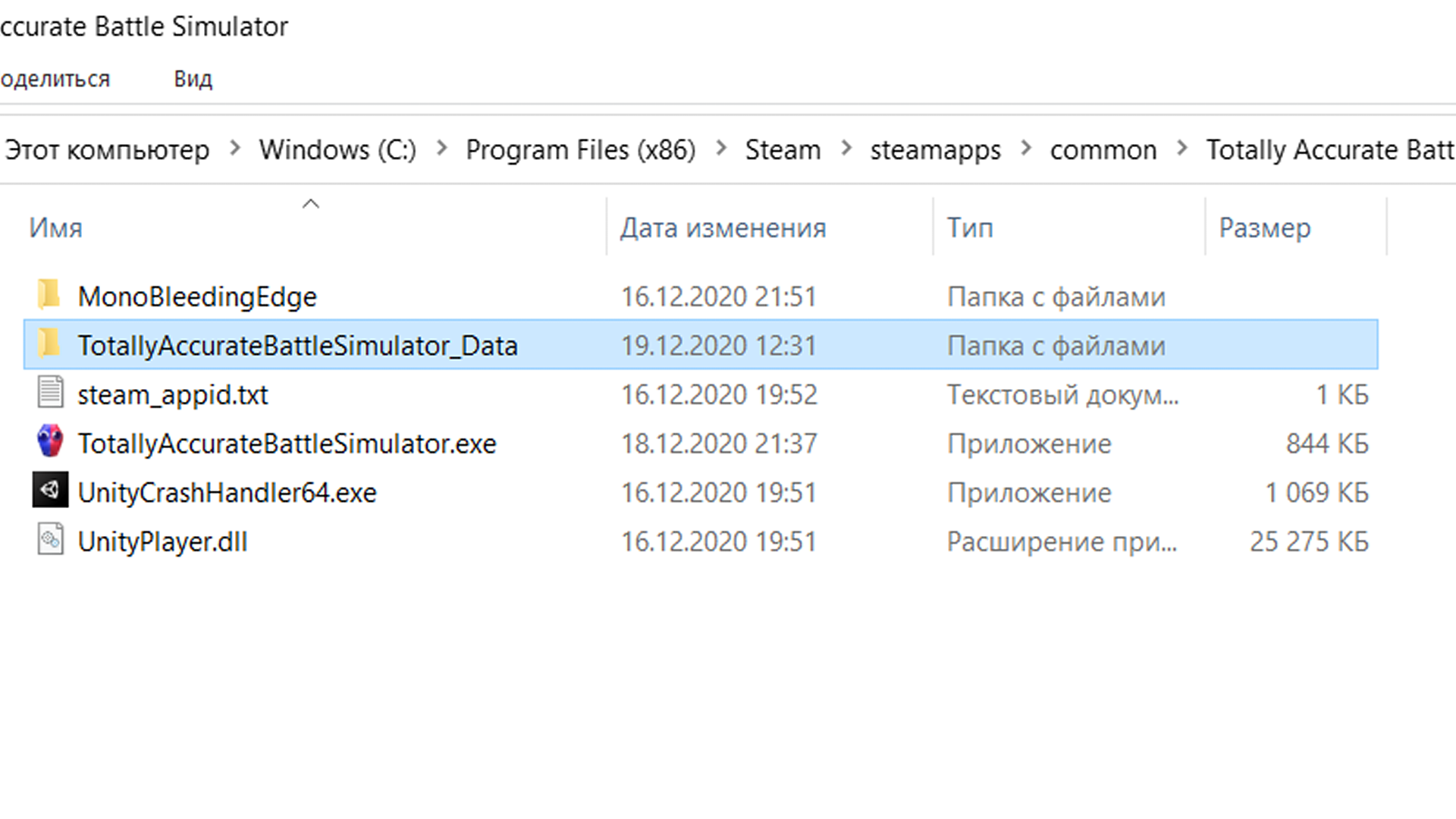Open the Поделиться ribbon tab
The height and width of the screenshot is (819, 1456).
pos(55,79)
